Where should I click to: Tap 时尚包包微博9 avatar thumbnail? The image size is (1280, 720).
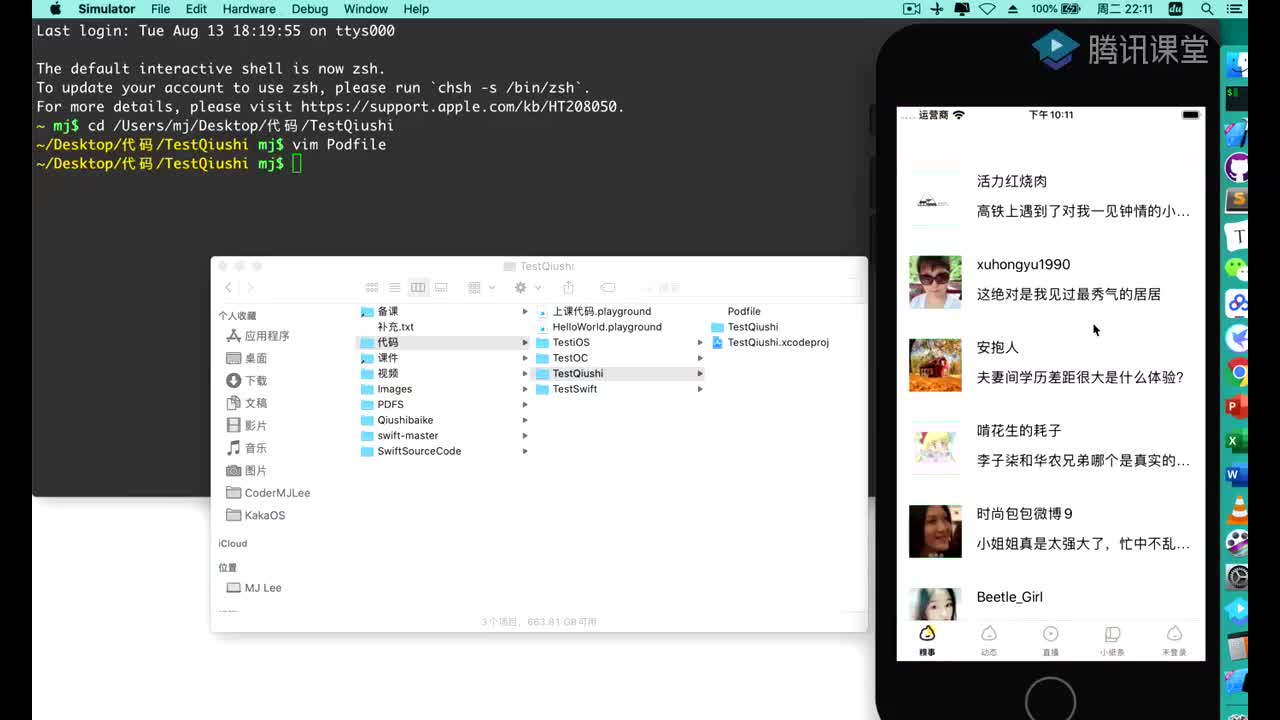935,531
